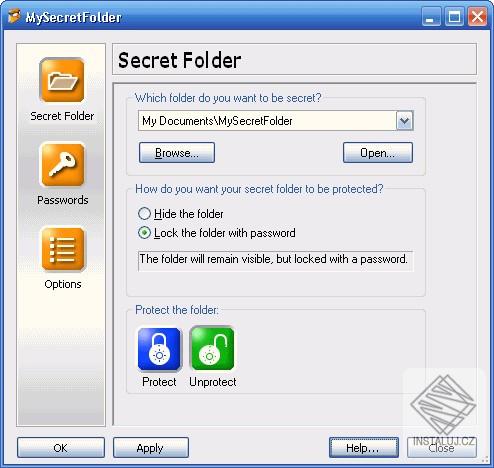Click the Browse... button
Image resolution: width=494 pixels, height=468 pixels.
click(177, 153)
